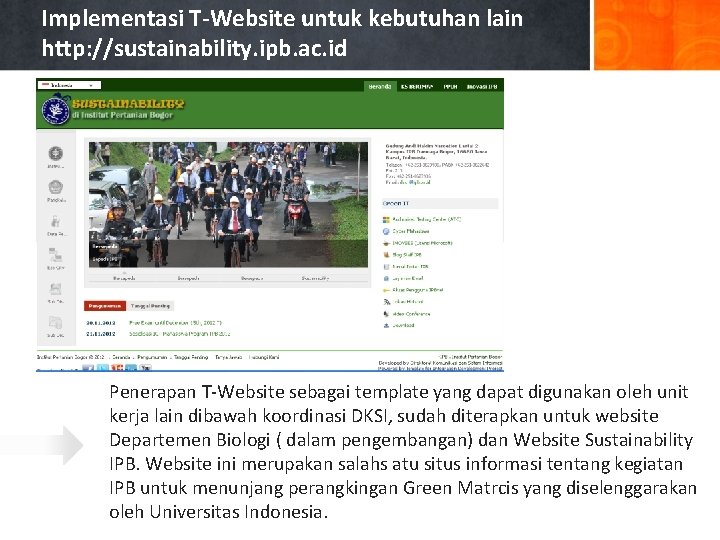Screen dimensions: 720x540
Task: Open the footer Pengumuman link
Action: point(152,357)
